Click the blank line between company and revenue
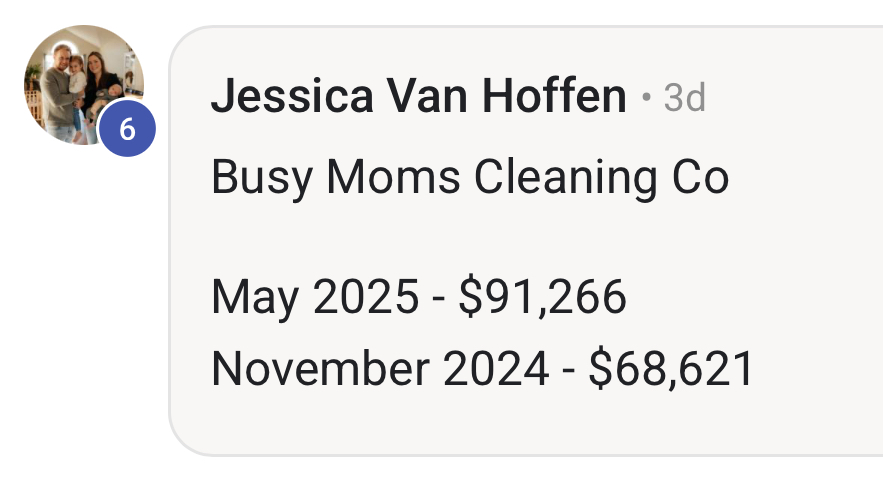Viewport: 883px width, 477px height. 470,237
